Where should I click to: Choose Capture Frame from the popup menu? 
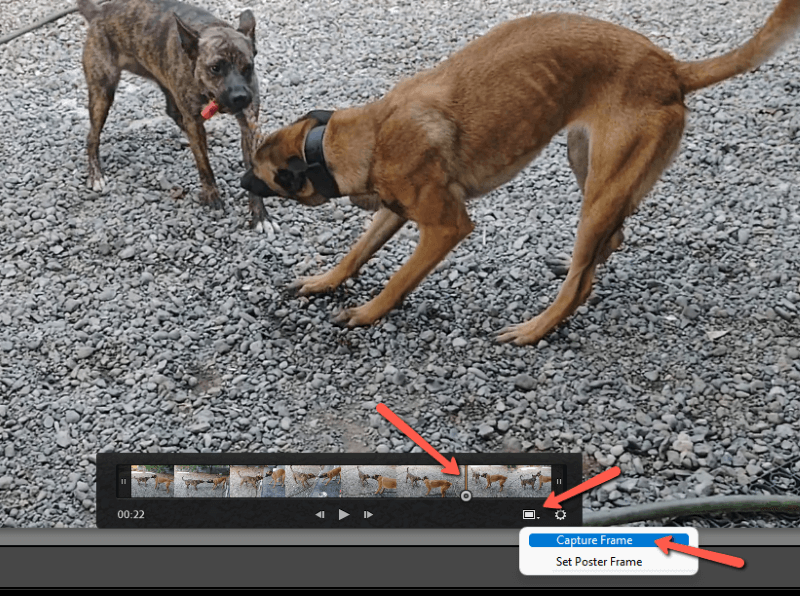609,540
